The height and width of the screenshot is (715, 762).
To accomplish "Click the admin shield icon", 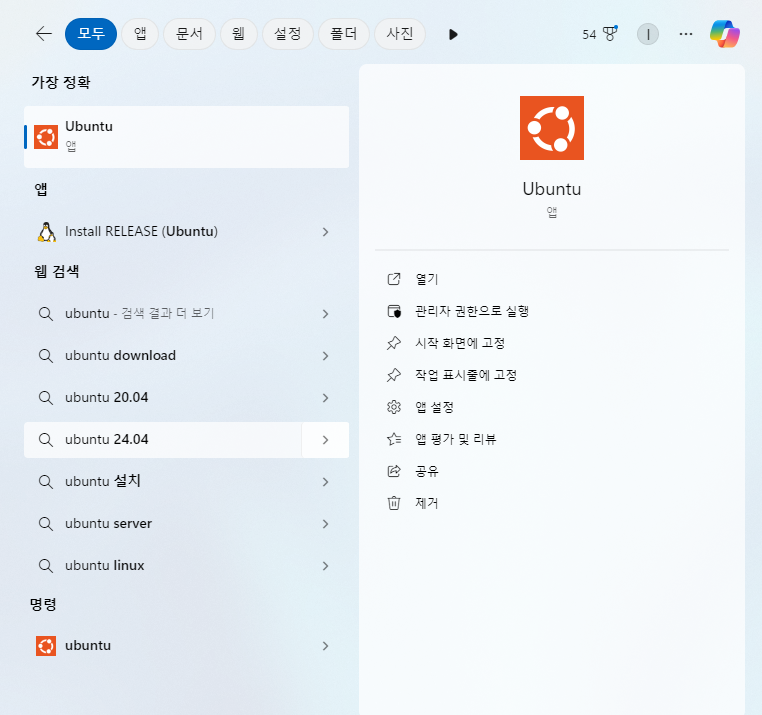I will point(394,311).
